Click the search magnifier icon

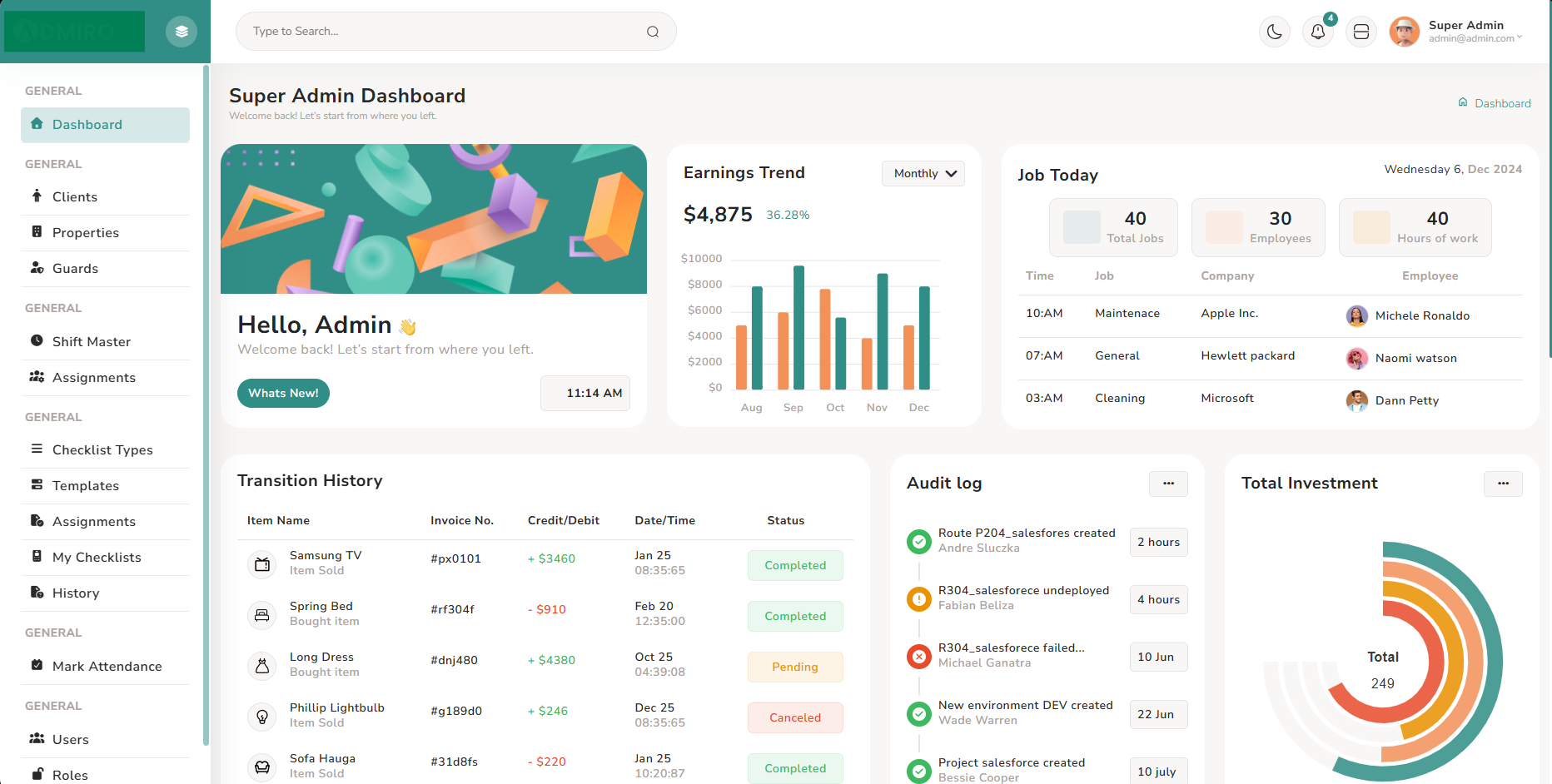653,32
